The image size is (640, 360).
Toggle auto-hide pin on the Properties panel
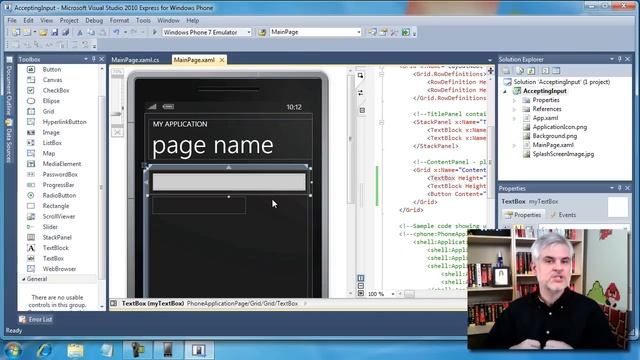coord(619,188)
